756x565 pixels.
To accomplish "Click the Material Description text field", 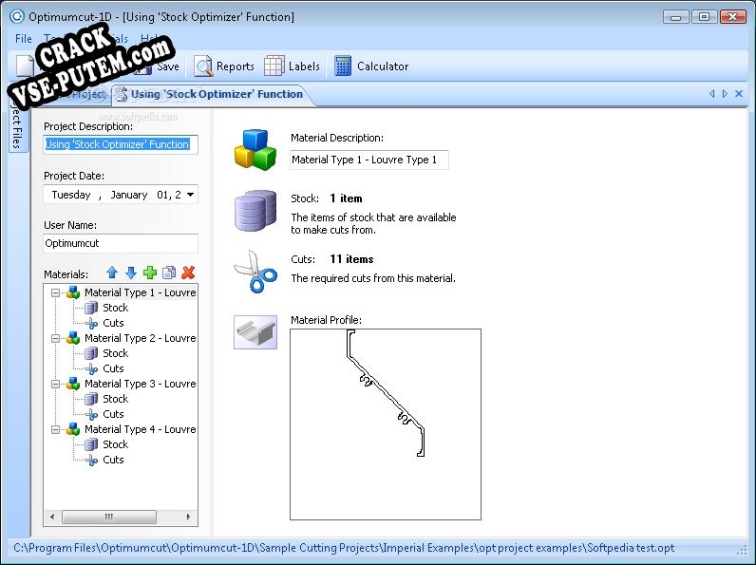I will pyautogui.click(x=369, y=160).
